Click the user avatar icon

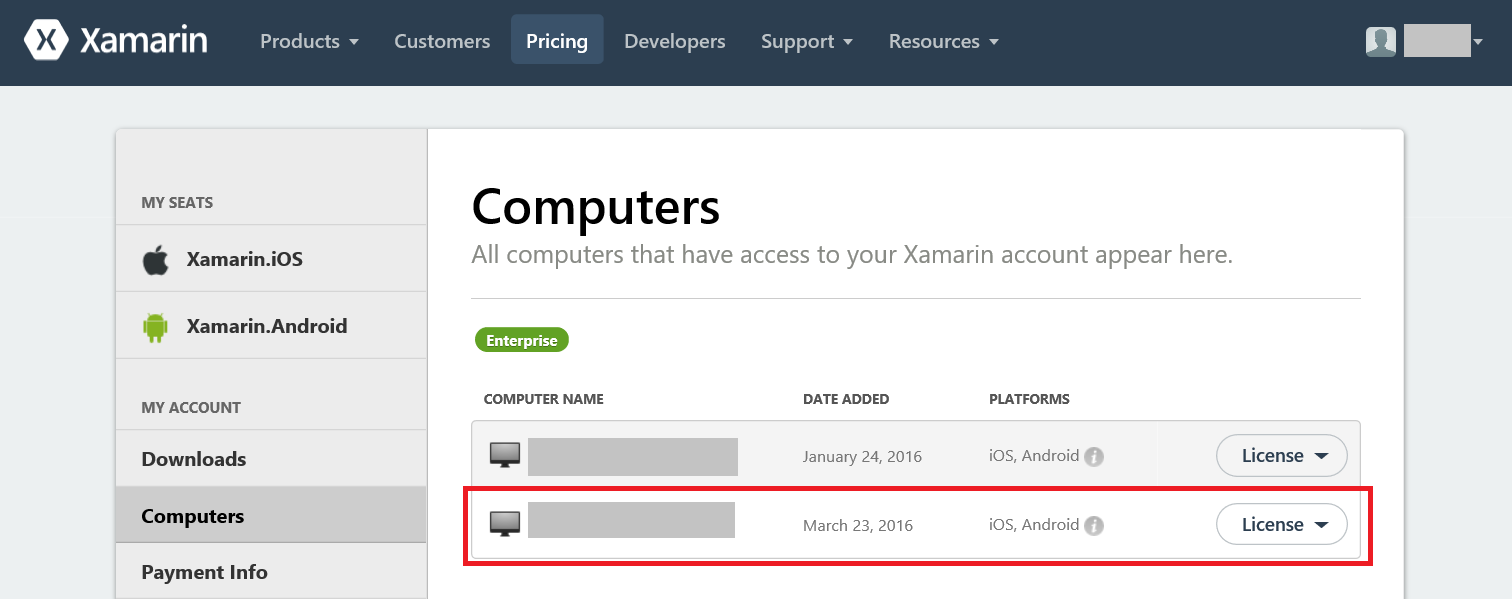coord(1381,41)
